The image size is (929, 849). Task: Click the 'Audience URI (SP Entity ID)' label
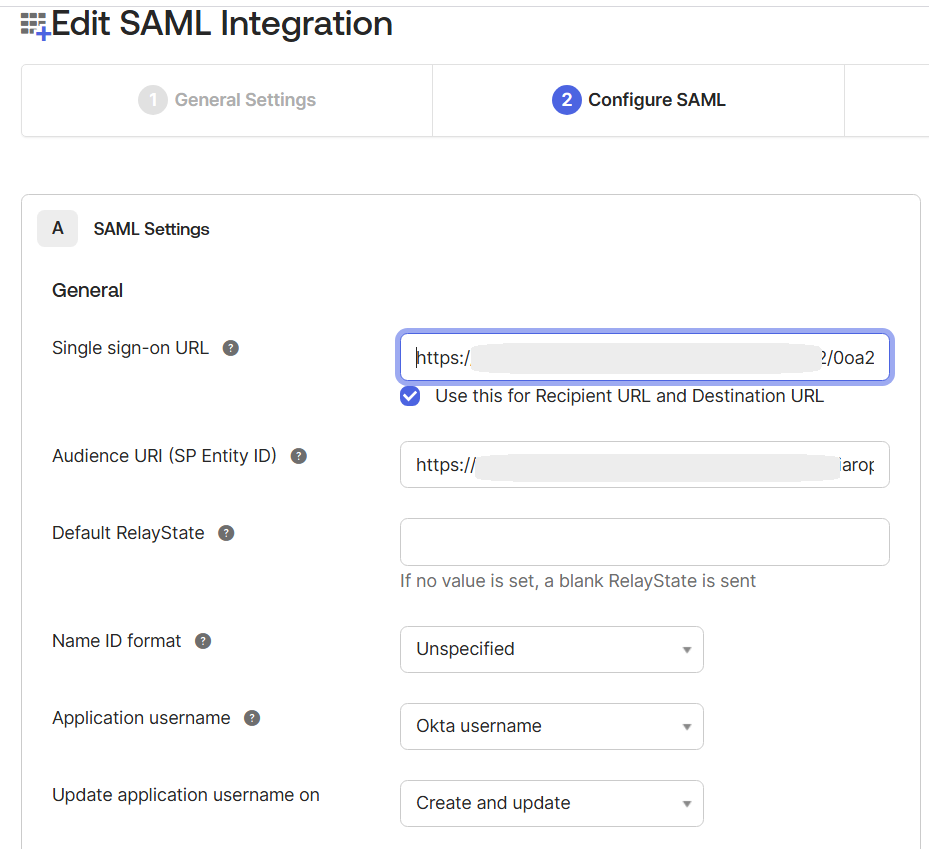point(165,456)
